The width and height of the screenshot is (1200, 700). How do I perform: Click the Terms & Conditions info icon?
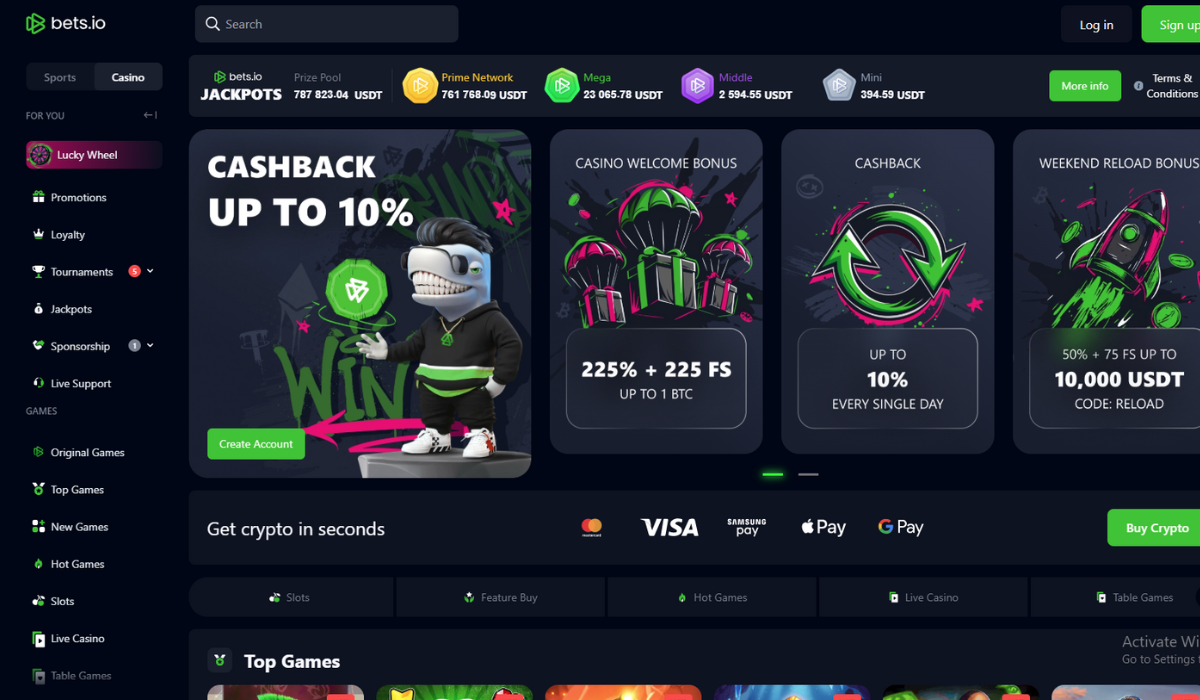tap(1138, 86)
